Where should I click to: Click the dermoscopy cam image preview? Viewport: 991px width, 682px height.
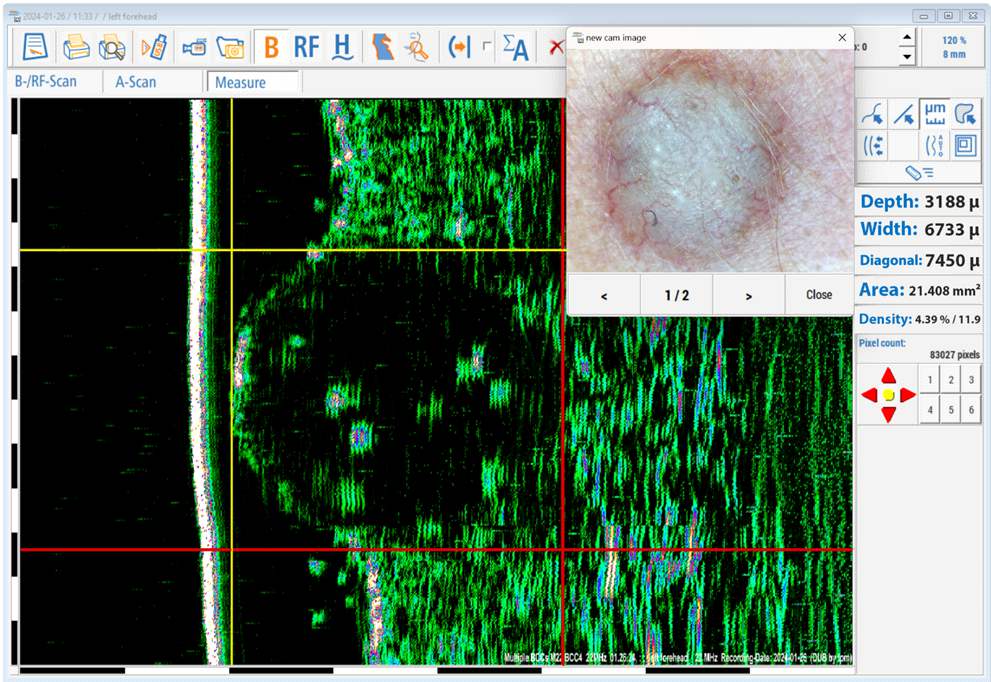point(710,160)
